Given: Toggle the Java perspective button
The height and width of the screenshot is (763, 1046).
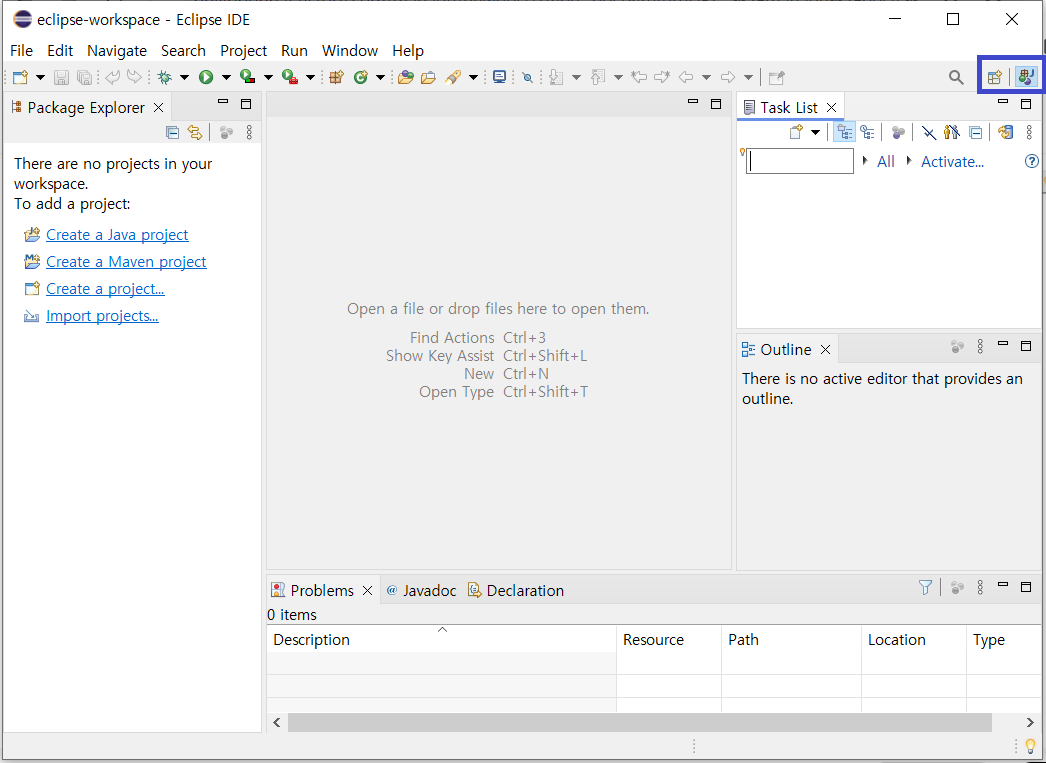Looking at the screenshot, I should coord(1026,77).
